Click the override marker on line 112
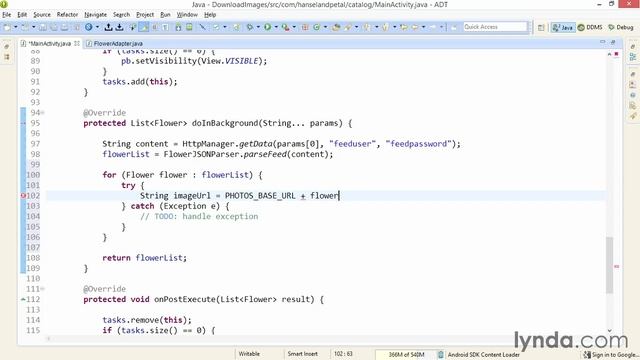This screenshot has height=360, width=640. point(23,299)
